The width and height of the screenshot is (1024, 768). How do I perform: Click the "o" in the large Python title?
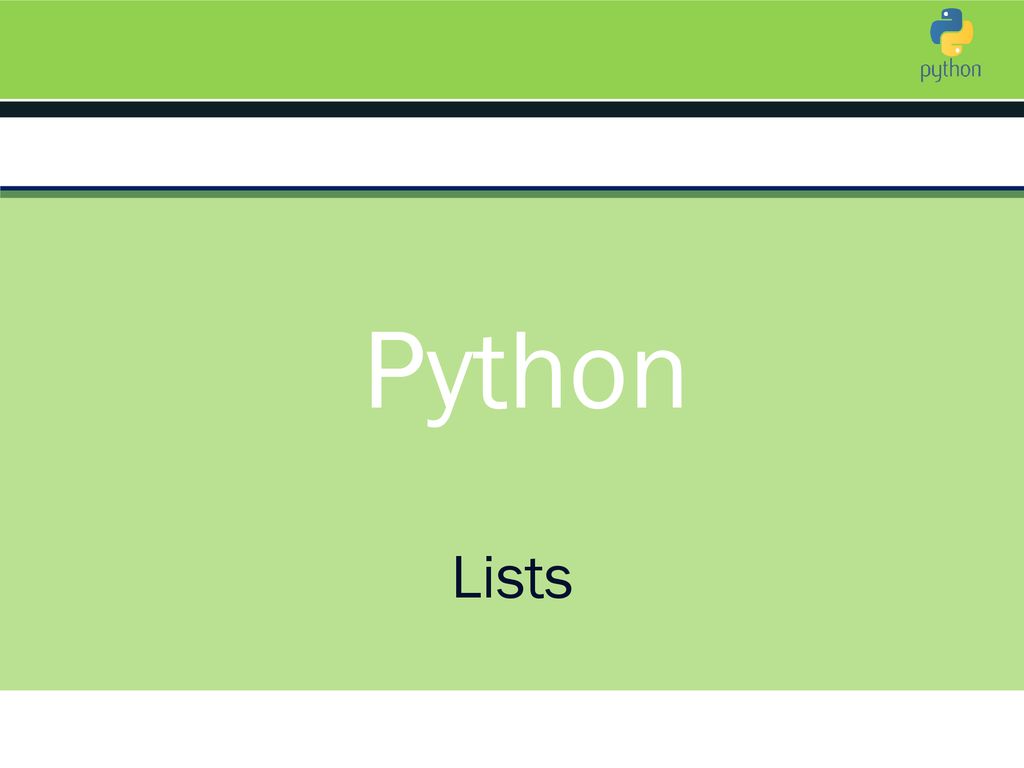[x=598, y=379]
